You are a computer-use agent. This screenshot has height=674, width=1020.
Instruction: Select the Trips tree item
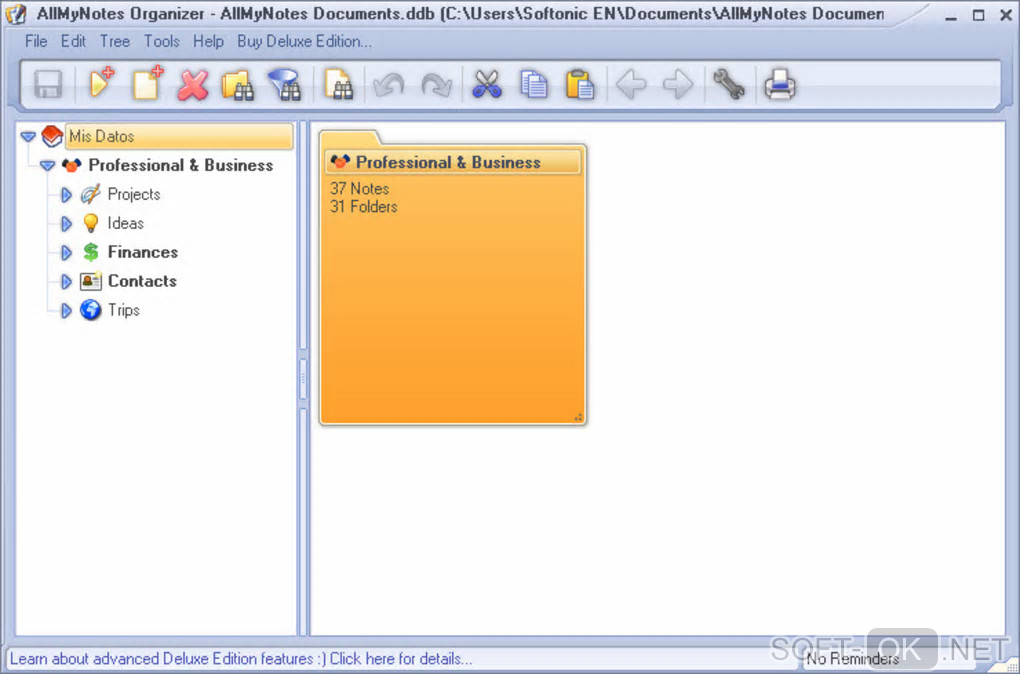point(124,310)
